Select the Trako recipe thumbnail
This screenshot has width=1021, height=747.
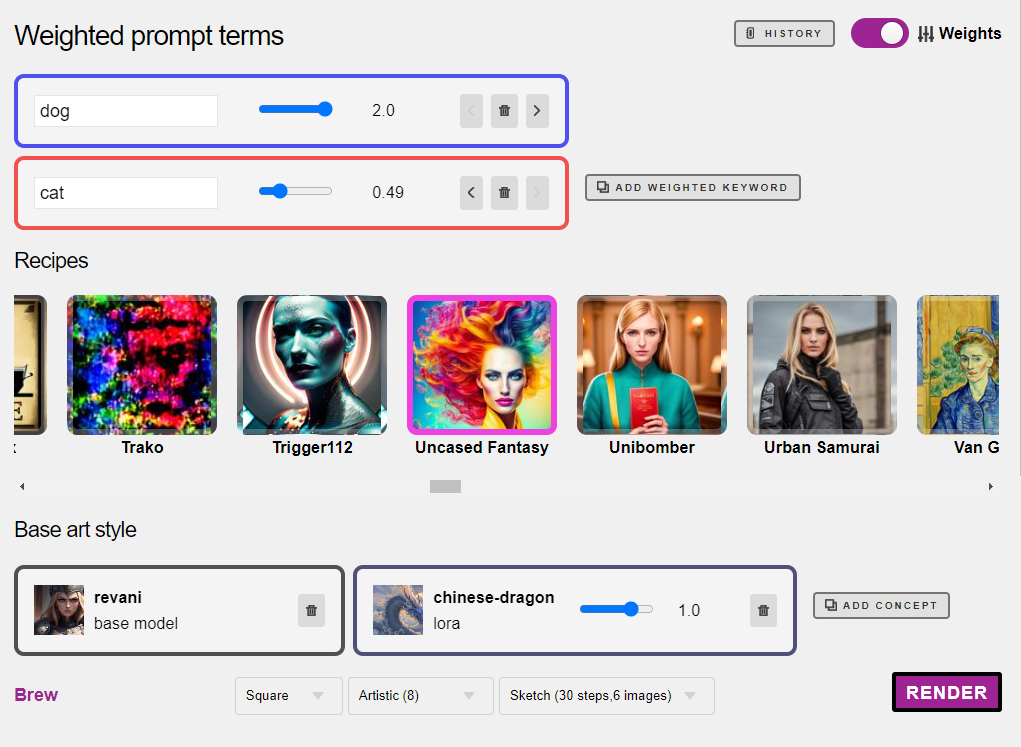[x=142, y=365]
